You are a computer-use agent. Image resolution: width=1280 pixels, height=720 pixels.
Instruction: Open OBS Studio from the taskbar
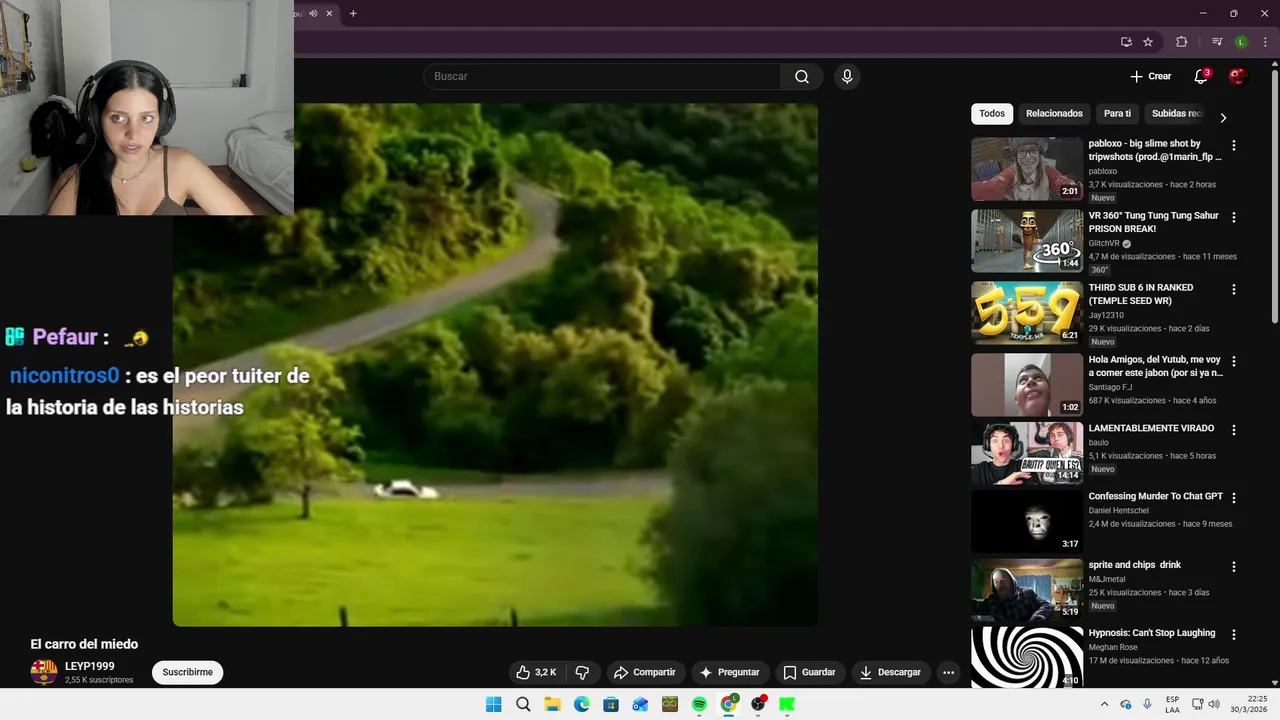(x=758, y=704)
